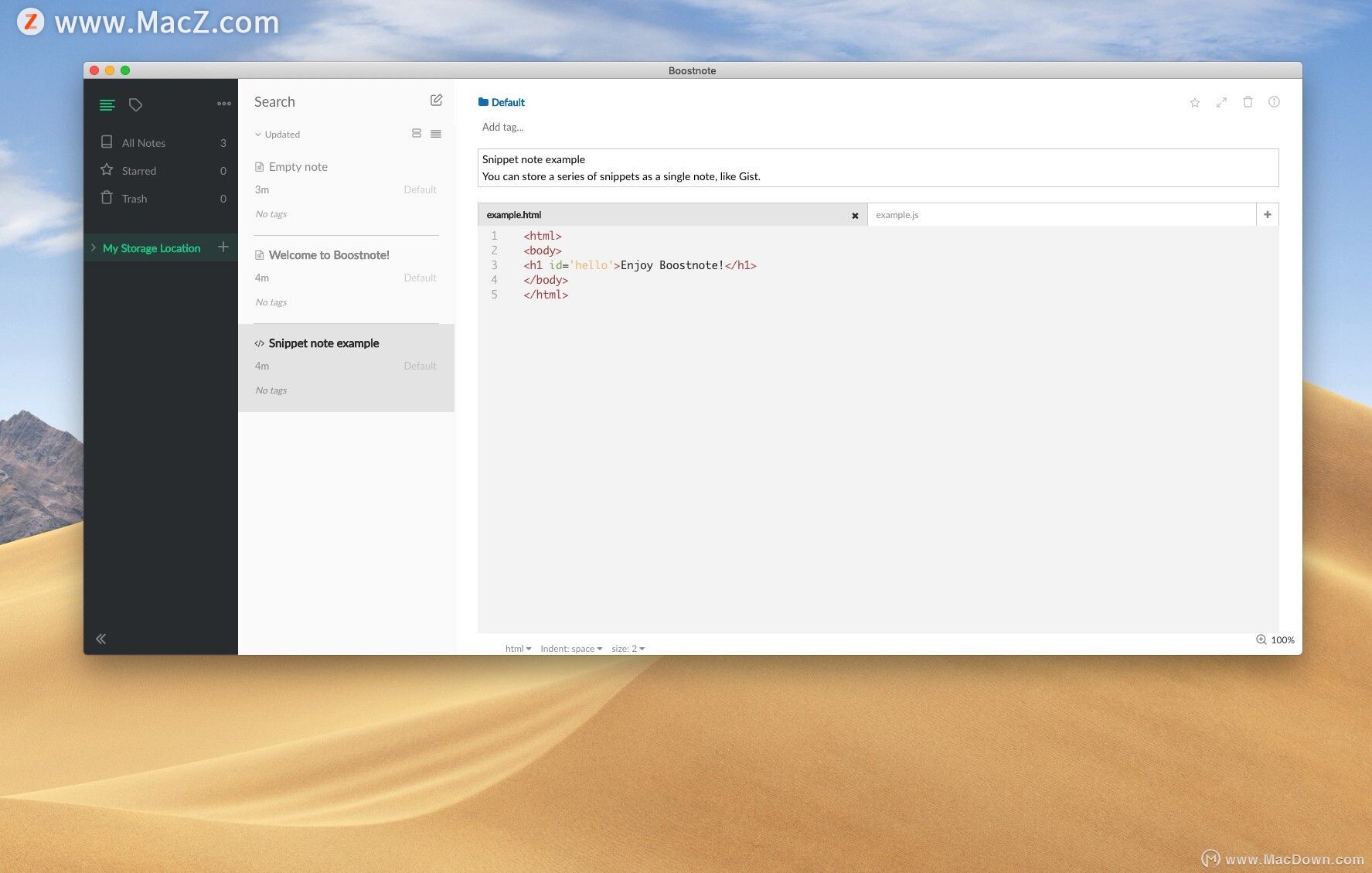Add a new snippet tab with plus
Image resolution: width=1372 pixels, height=873 pixels.
click(x=1268, y=214)
